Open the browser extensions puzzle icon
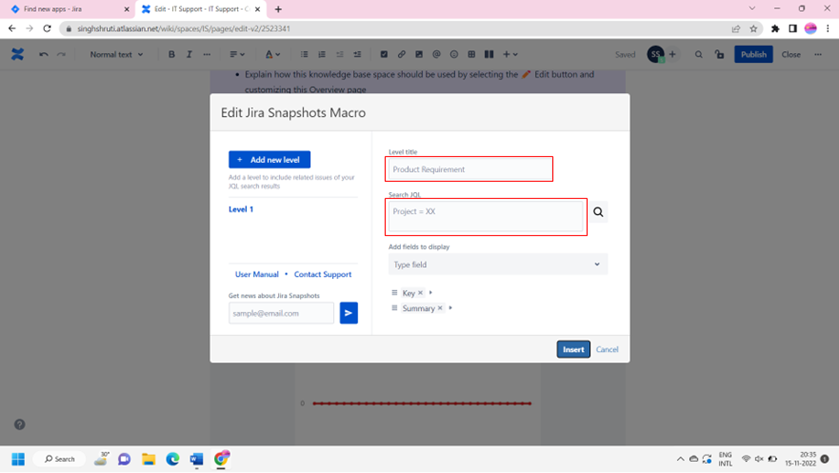The height and width of the screenshot is (473, 839). [x=775, y=28]
